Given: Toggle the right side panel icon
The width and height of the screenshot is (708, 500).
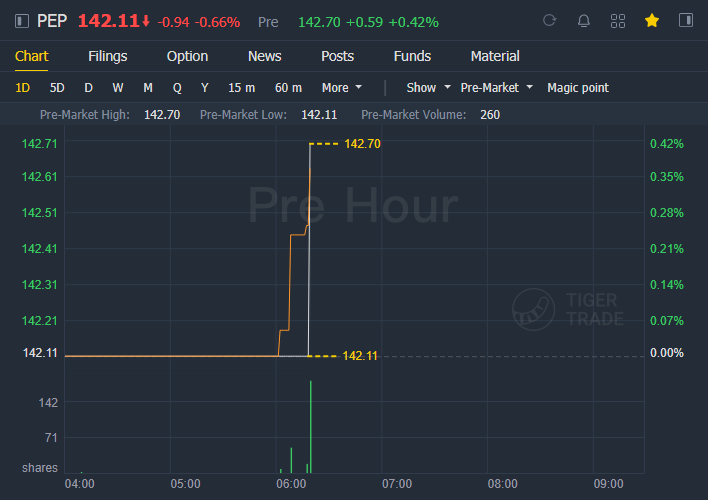Looking at the screenshot, I should click(x=686, y=20).
